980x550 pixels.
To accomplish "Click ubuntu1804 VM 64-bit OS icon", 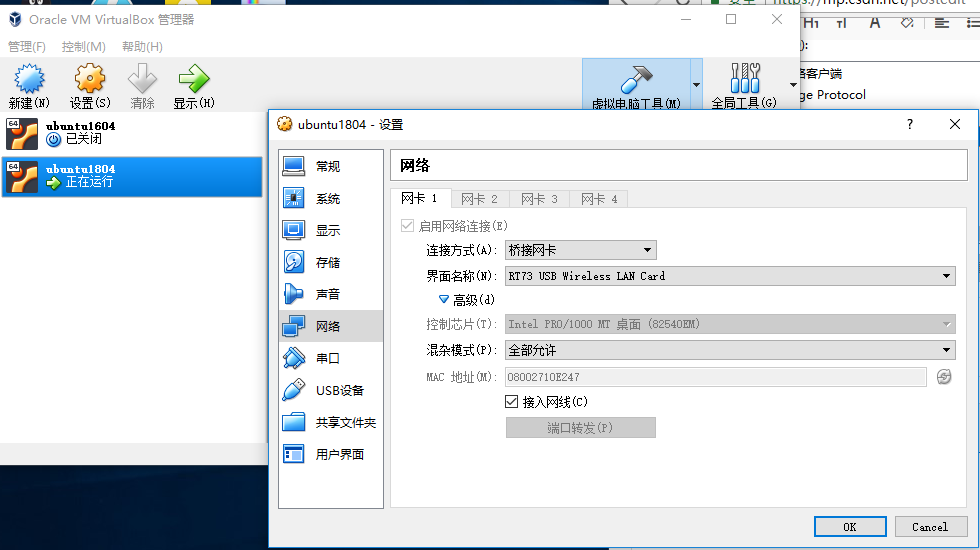I will (22, 177).
